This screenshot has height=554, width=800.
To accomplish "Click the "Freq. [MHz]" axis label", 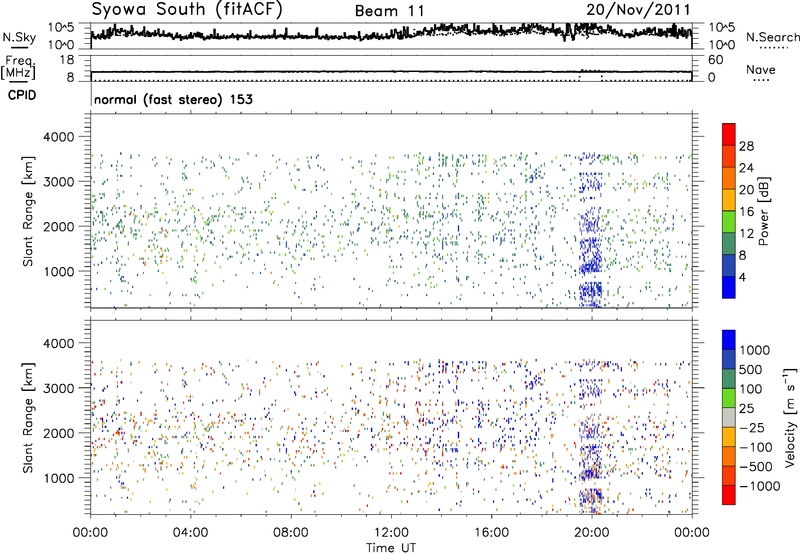I will tap(19, 68).
